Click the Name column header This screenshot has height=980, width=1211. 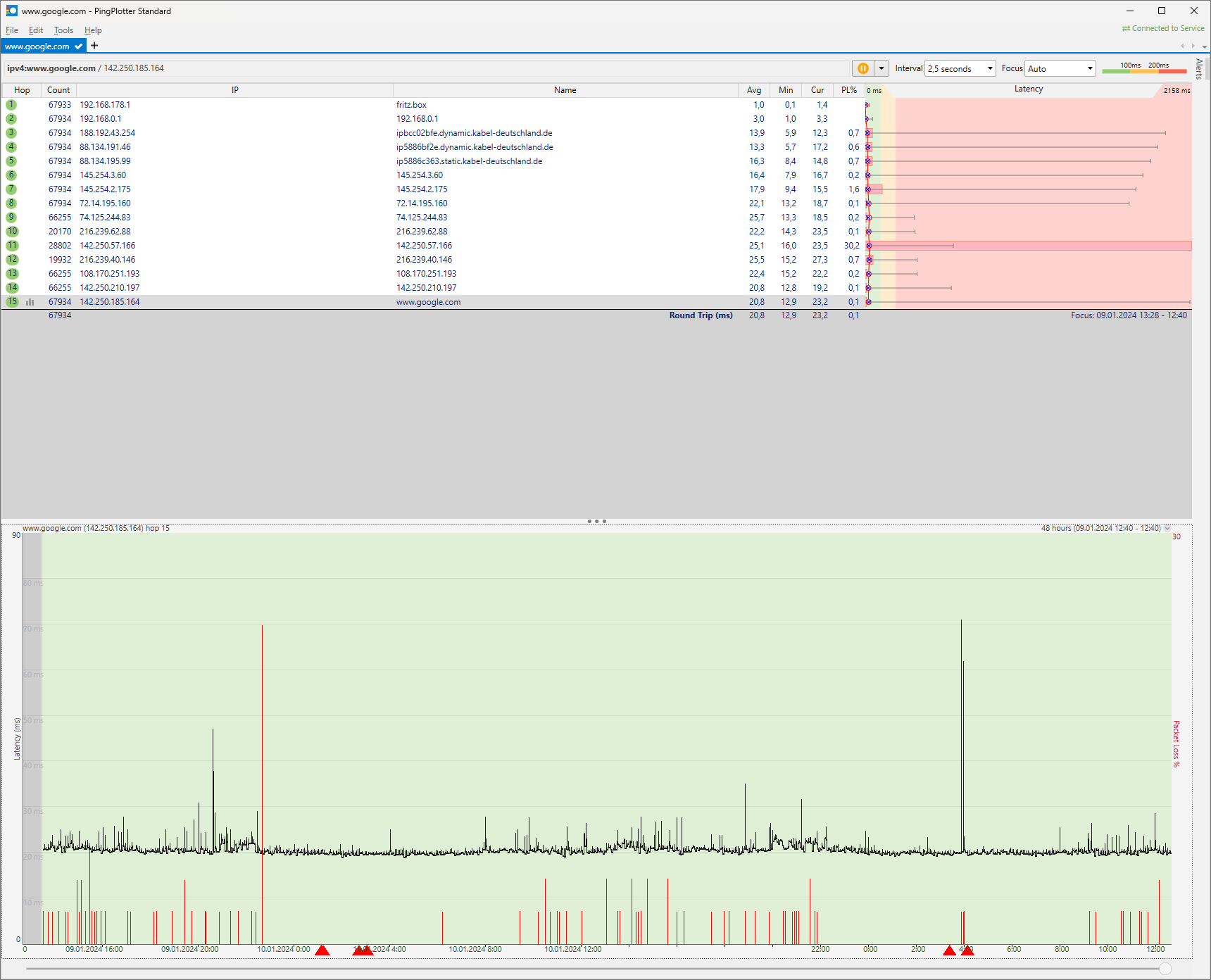coord(565,90)
